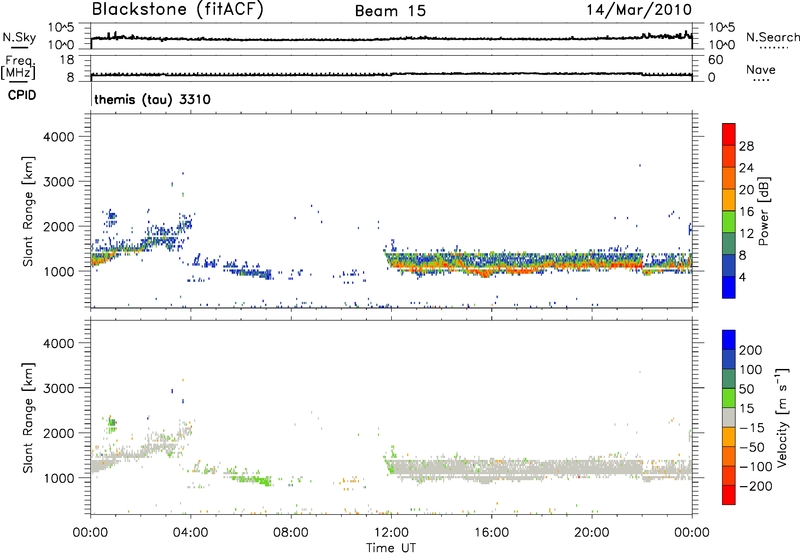This screenshot has height=554, width=800.
Task: Click the green velocity patch near 06:00-07:00
Action: tap(253, 479)
